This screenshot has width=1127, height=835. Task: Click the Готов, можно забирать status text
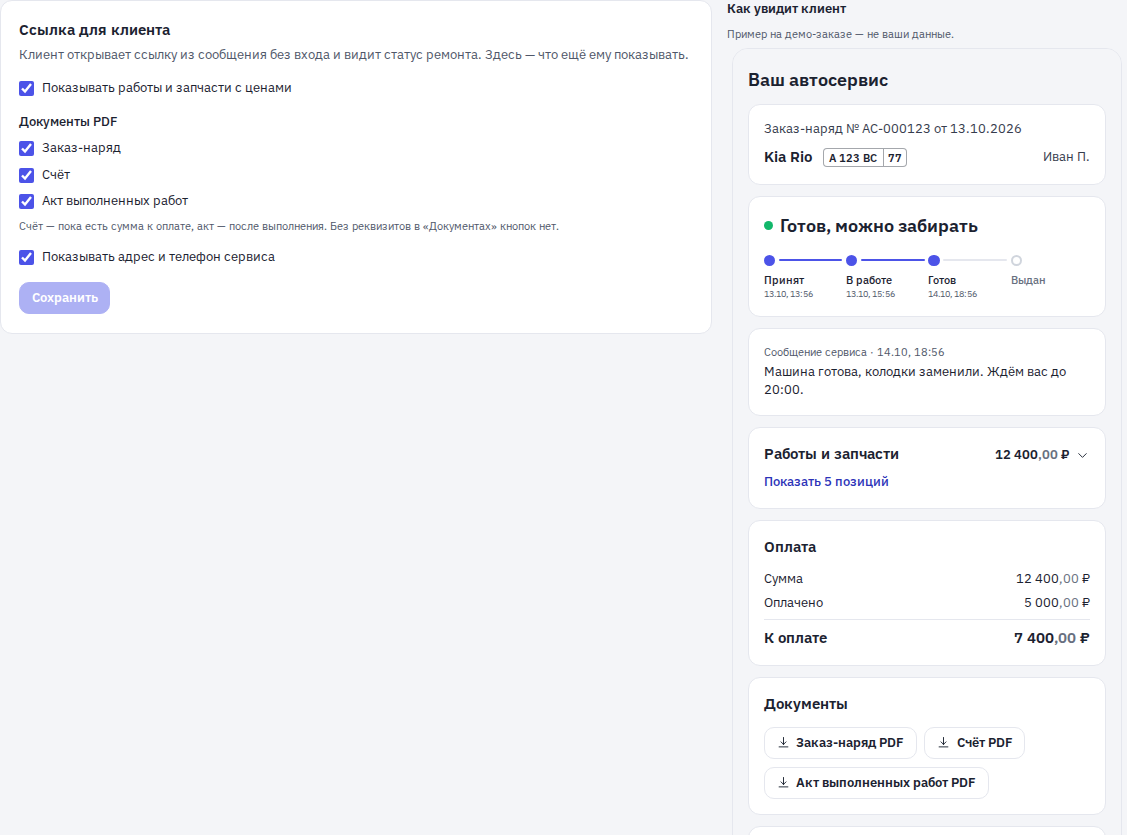tap(878, 226)
